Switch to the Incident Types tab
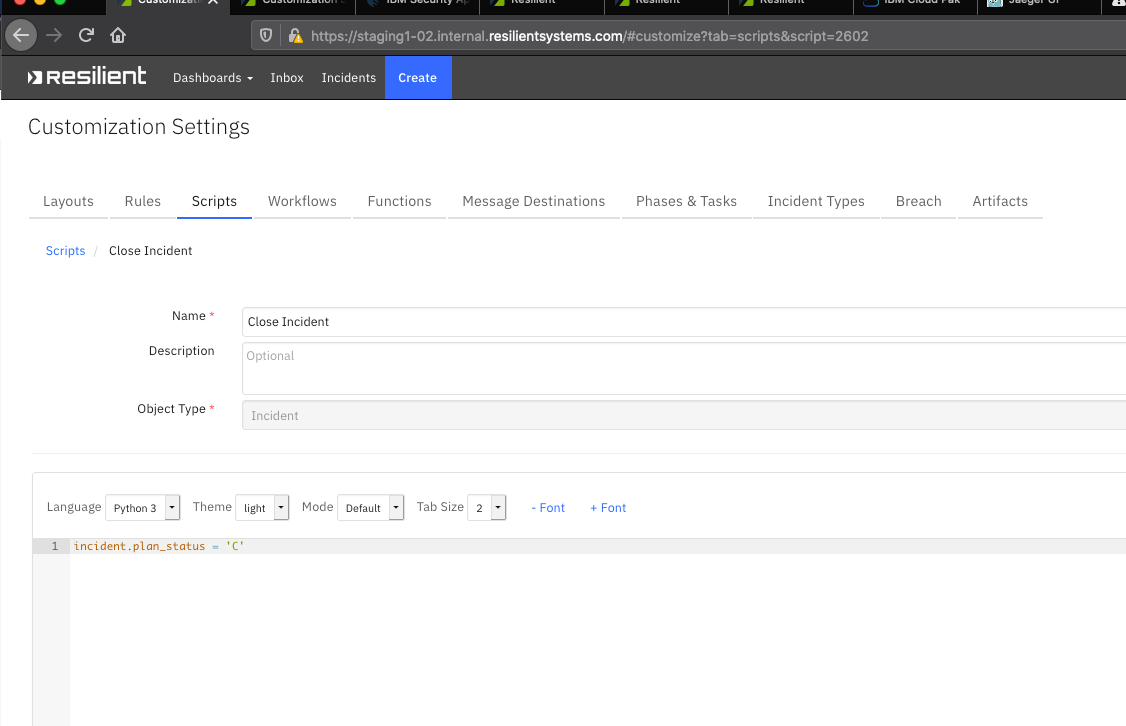Viewport: 1126px width, 726px height. 816,201
